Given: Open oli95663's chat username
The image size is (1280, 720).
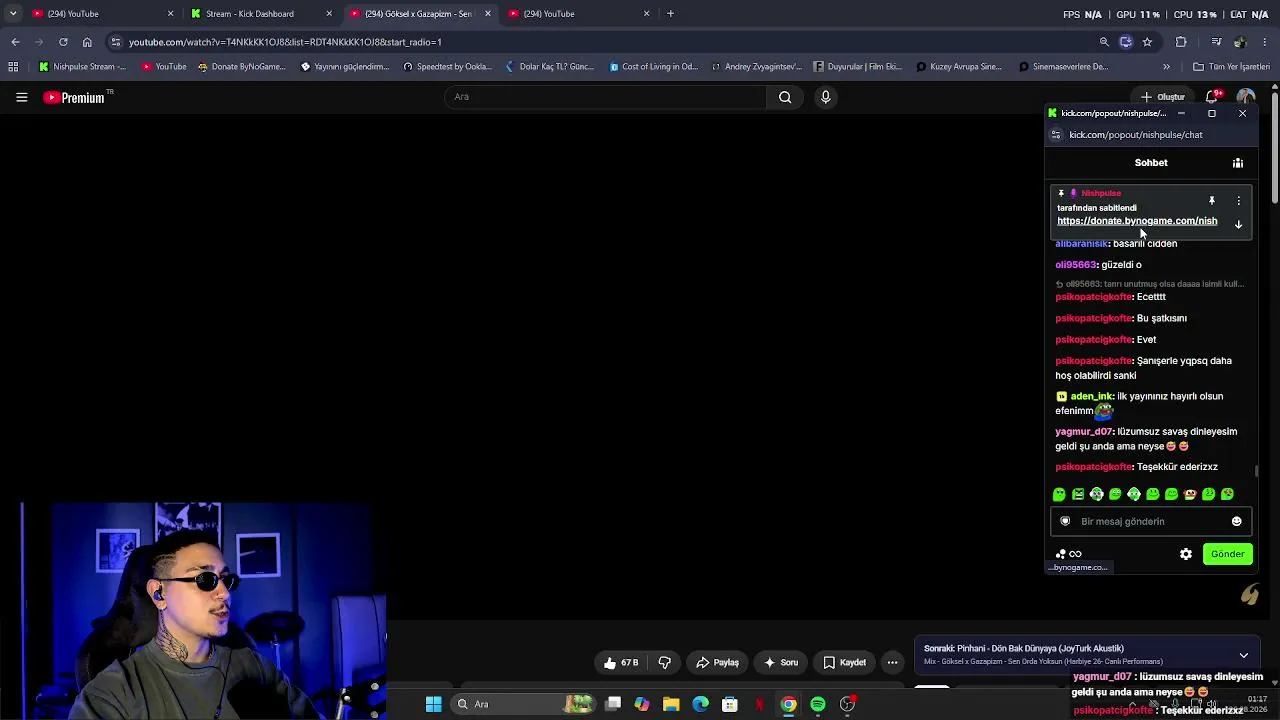Looking at the screenshot, I should tap(1076, 265).
